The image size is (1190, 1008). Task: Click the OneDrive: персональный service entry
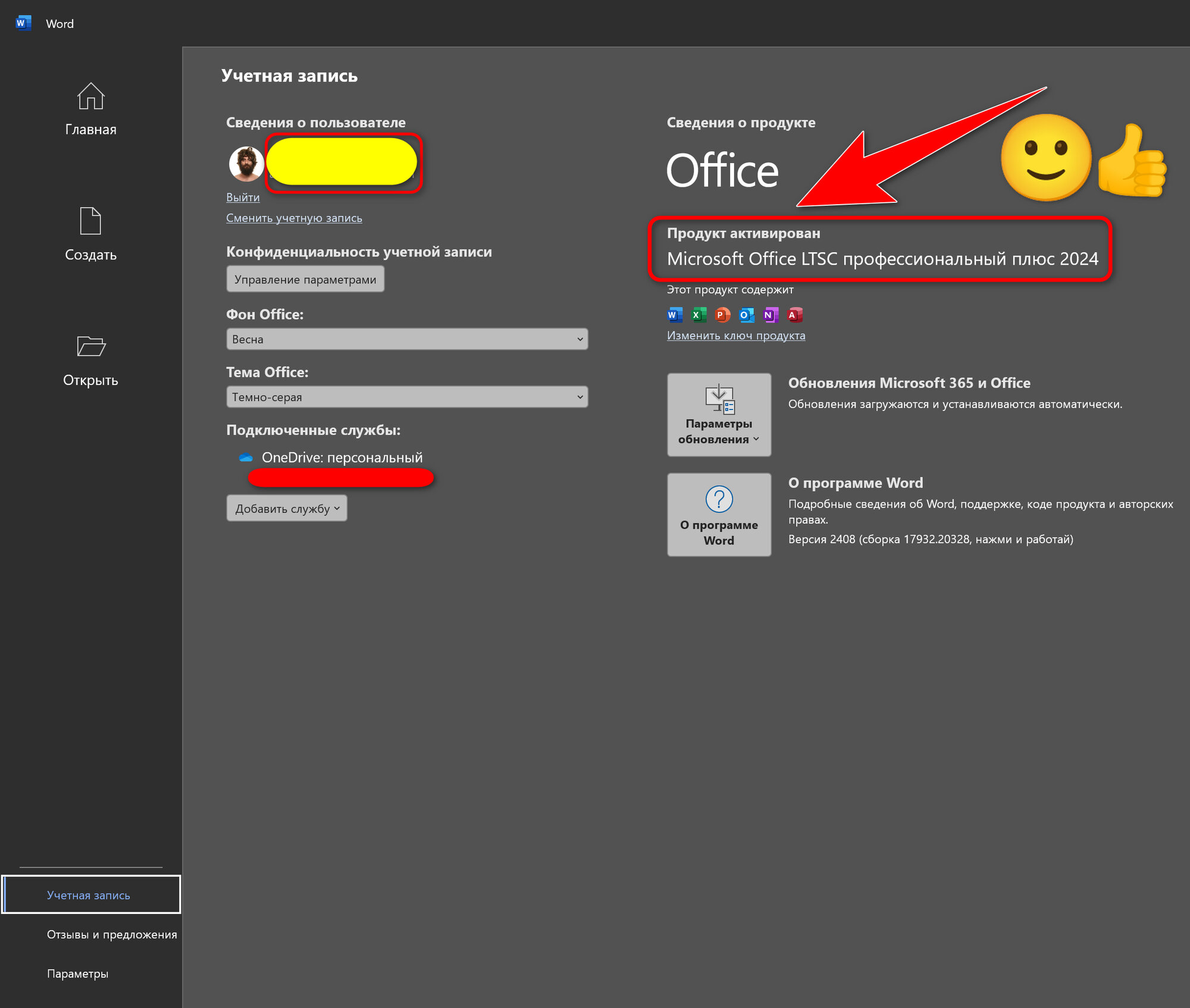tap(342, 458)
